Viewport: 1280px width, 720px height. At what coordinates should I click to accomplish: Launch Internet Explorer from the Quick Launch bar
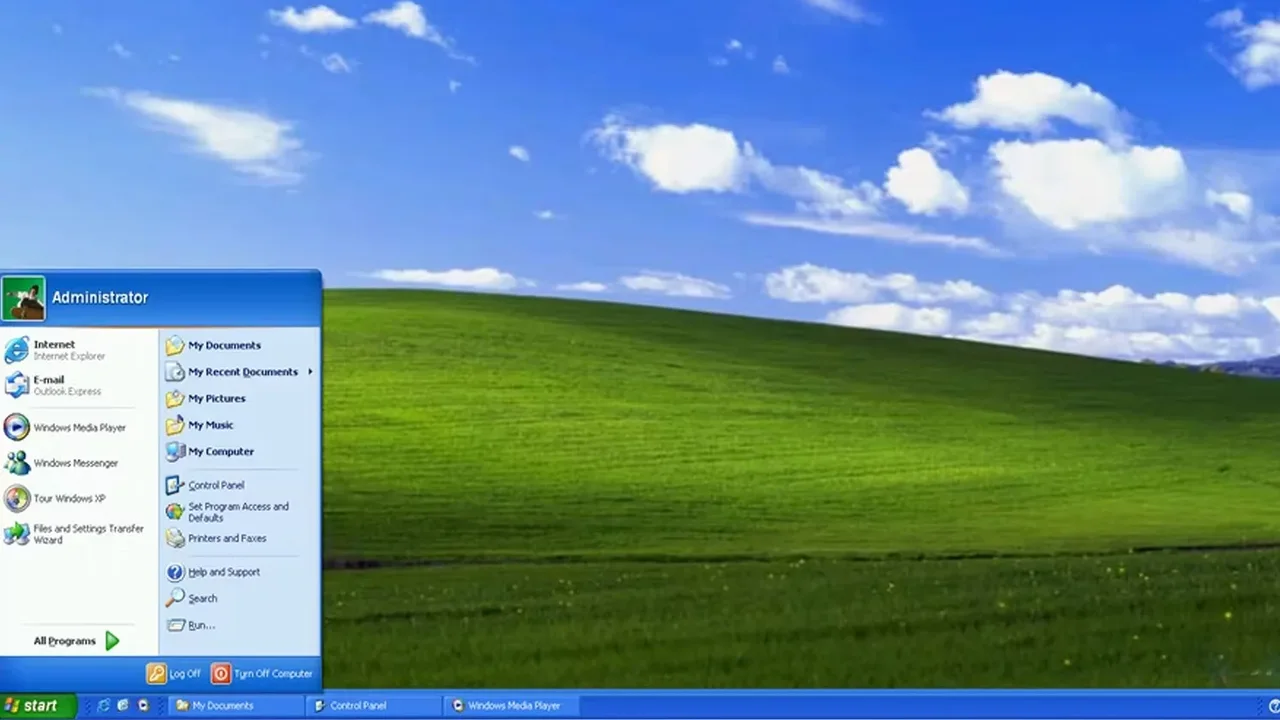coord(103,706)
